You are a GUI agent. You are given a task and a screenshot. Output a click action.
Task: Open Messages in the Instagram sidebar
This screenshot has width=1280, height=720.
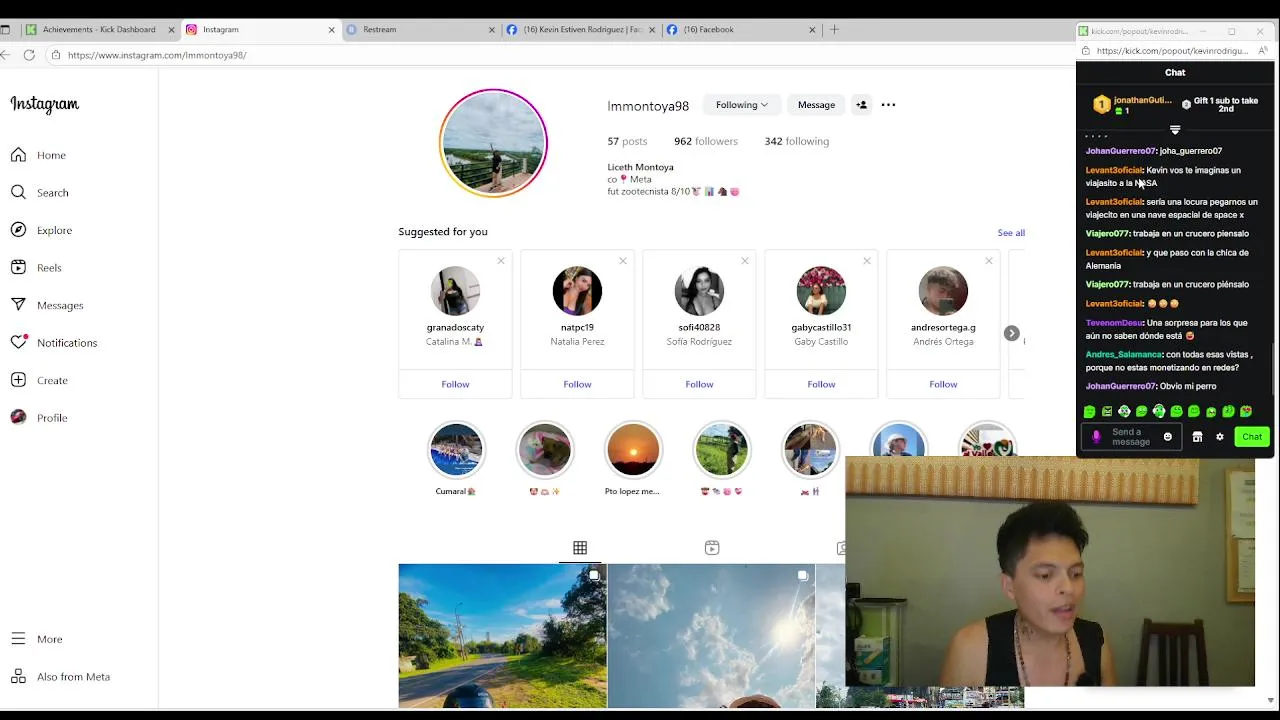point(47,305)
